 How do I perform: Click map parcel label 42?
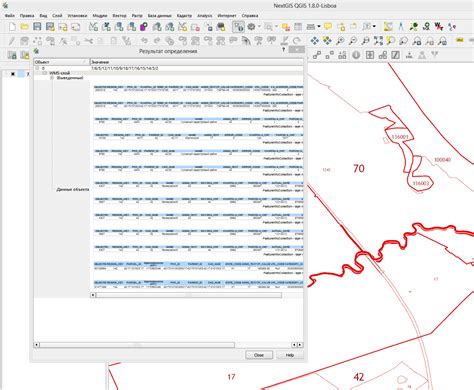[359, 377]
